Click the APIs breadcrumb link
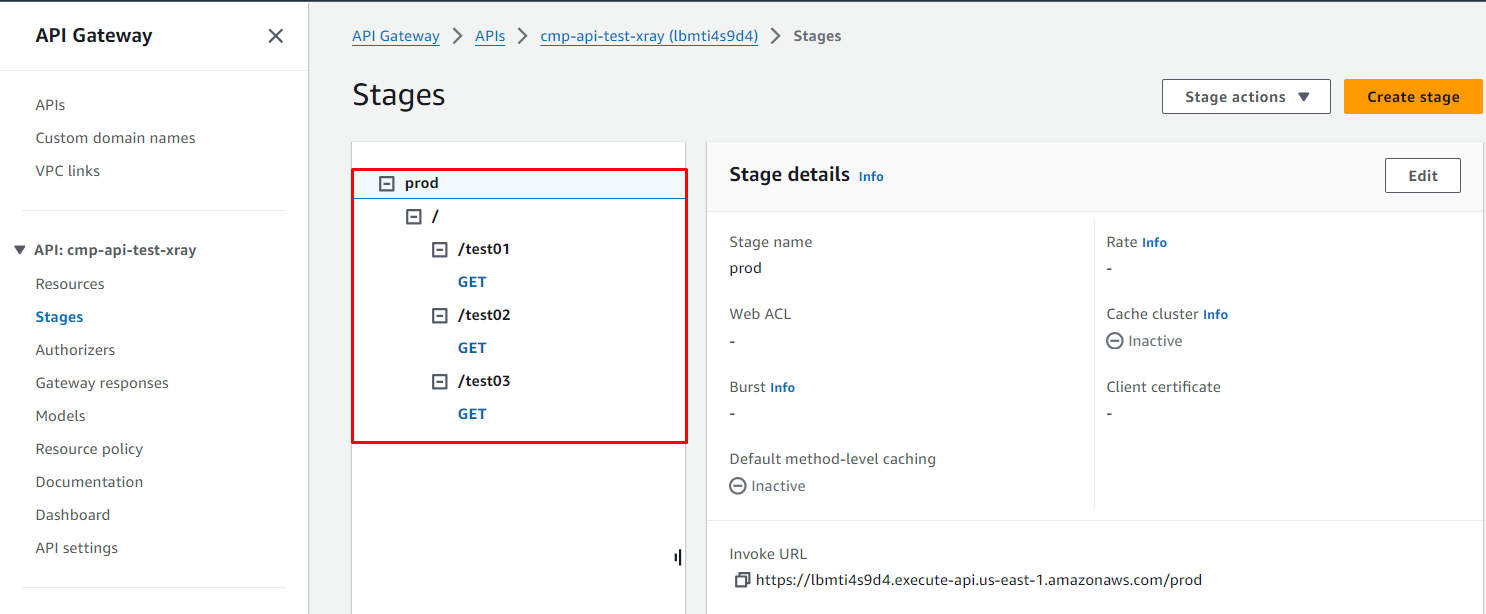 click(x=490, y=36)
